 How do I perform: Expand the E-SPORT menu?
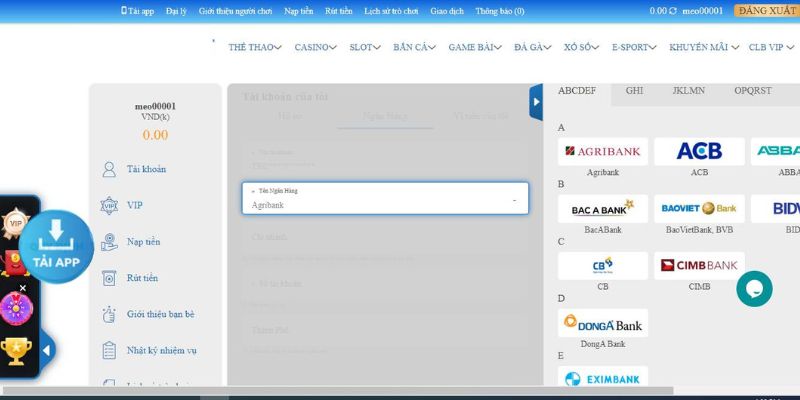tap(634, 47)
